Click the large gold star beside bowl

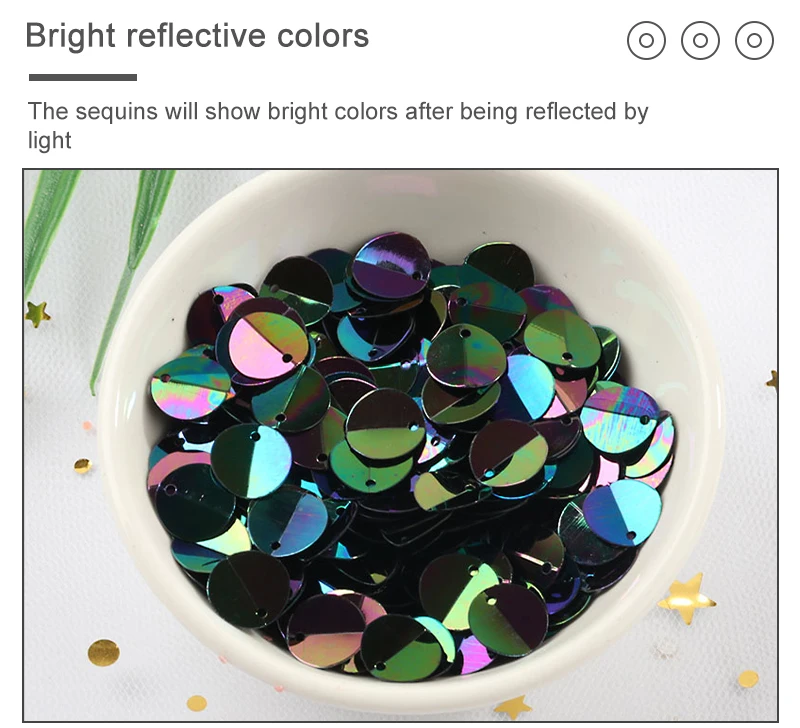click(686, 598)
